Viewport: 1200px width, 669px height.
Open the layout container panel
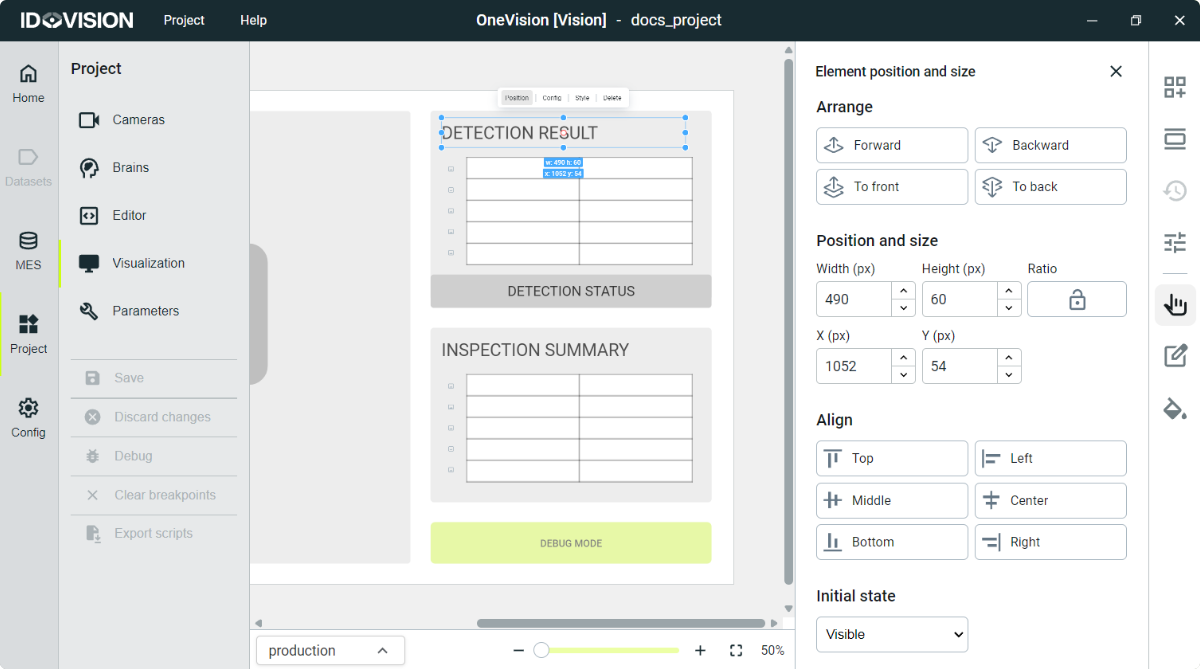pyautogui.click(x=1174, y=139)
